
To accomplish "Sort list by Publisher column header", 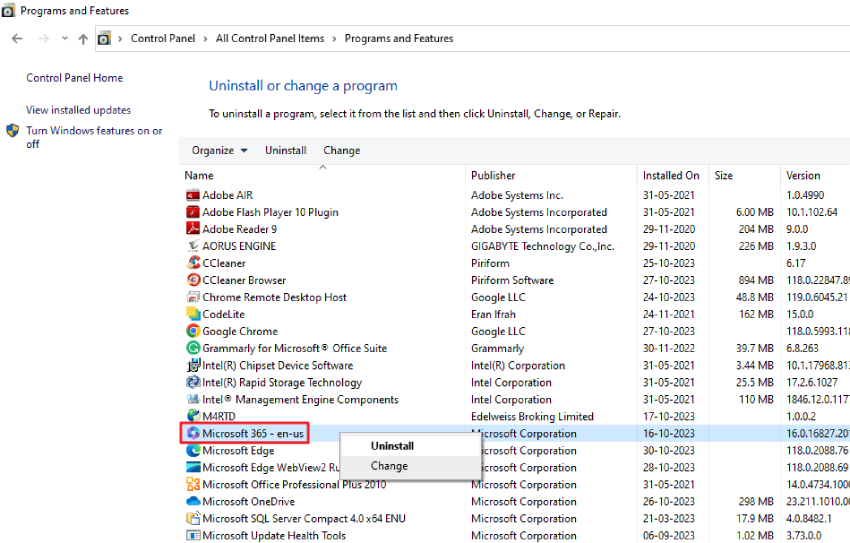I will click(493, 175).
